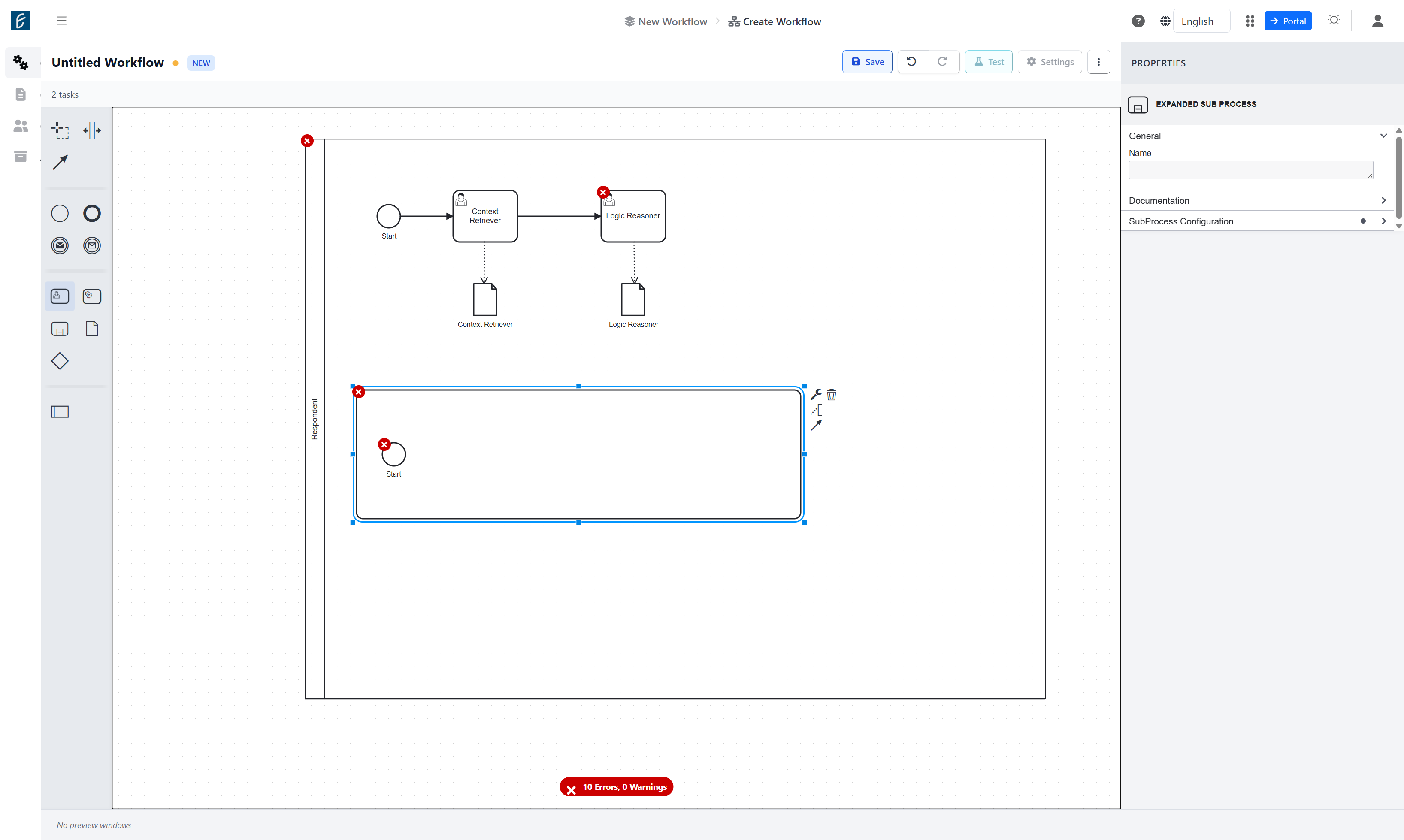Viewport: 1404px width, 840px height.
Task: Delete the selected subprocess with trash icon
Action: [832, 395]
